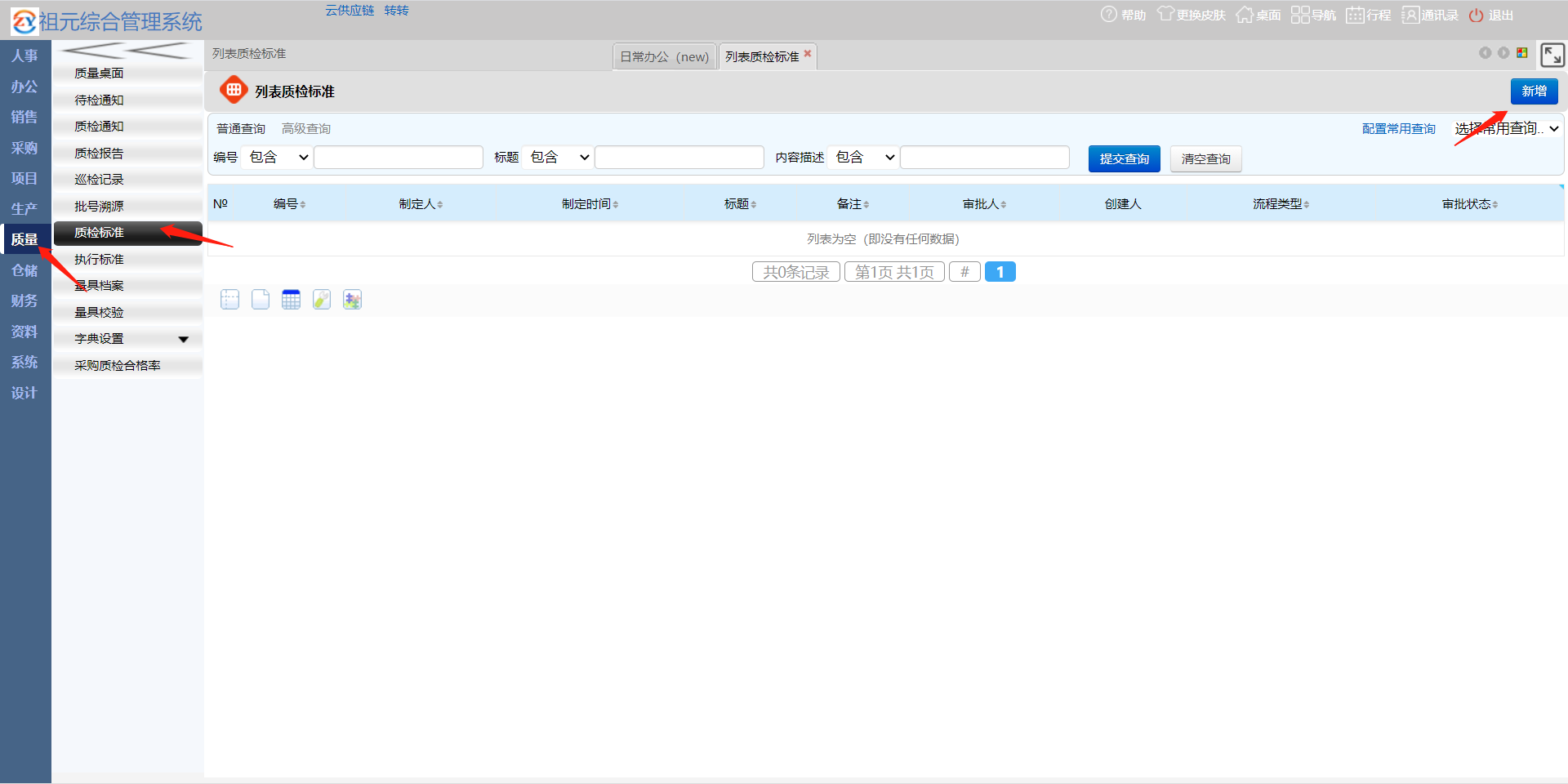Click the 内容描述 search input field
Viewport: 1568px width, 784px height.
click(x=985, y=157)
